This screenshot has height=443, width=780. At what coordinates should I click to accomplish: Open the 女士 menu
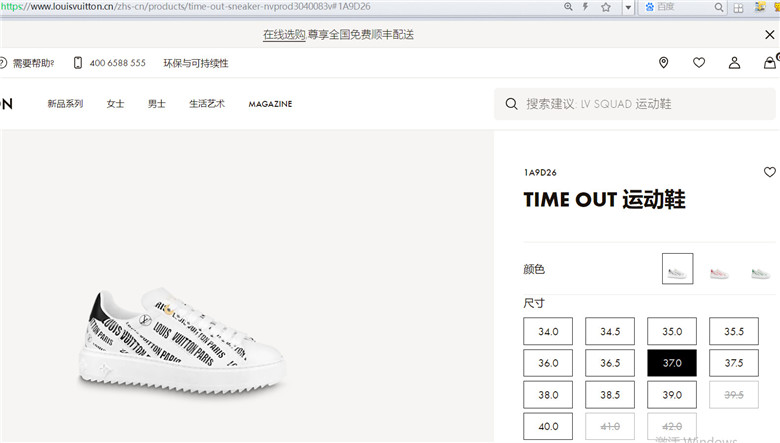115,104
